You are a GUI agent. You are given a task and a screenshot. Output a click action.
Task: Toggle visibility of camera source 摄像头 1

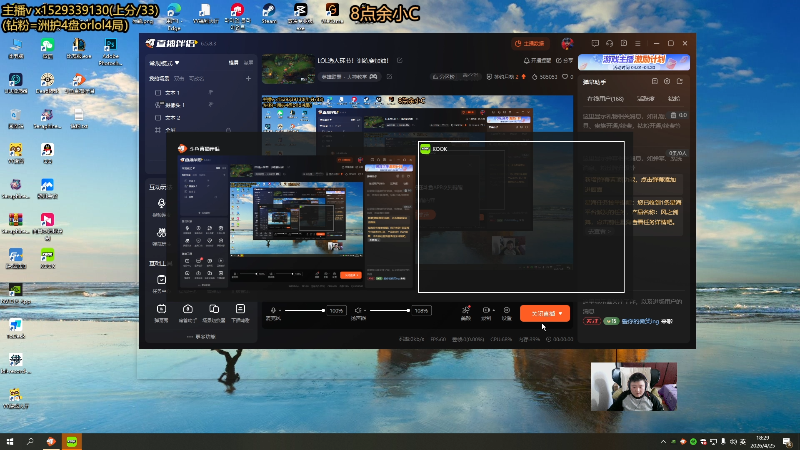click(211, 105)
